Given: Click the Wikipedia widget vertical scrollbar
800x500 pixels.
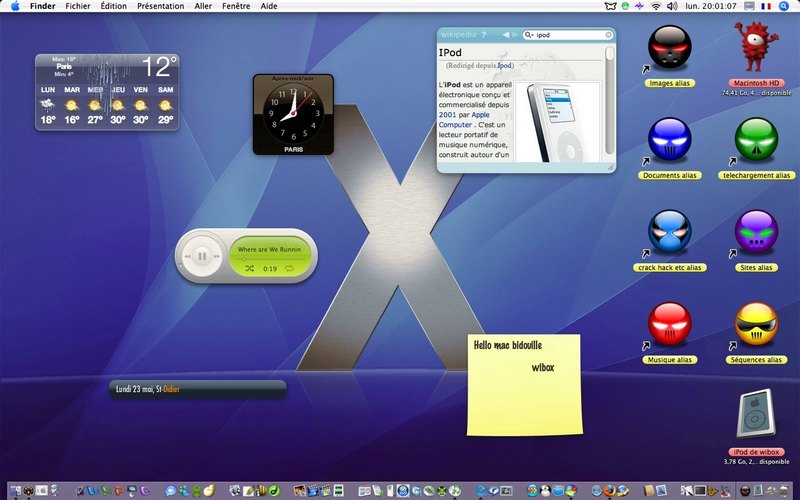Looking at the screenshot, I should [x=609, y=100].
